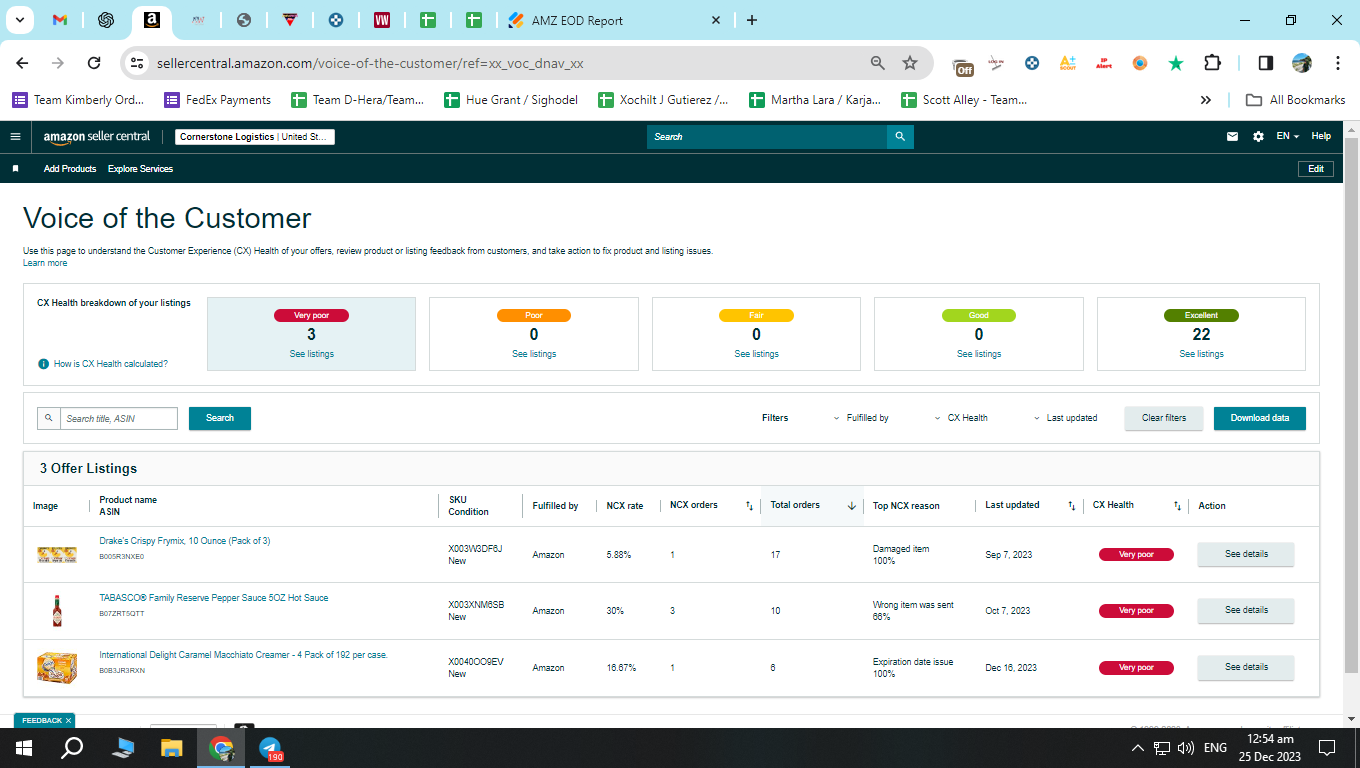View site information icon in address bar
Screen dimensions: 1360x768
(x=138, y=63)
